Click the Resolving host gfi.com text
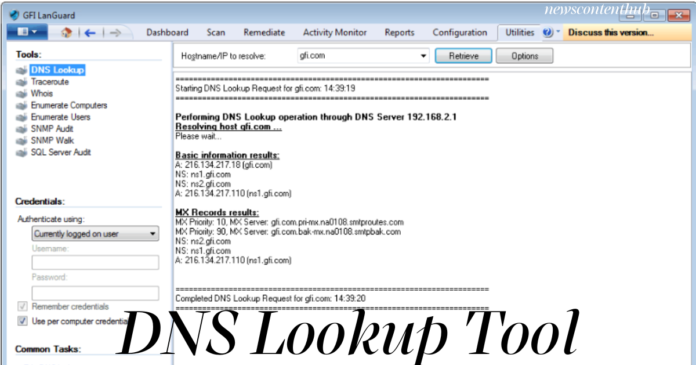Viewport: 696px width, 365px height. click(228, 127)
